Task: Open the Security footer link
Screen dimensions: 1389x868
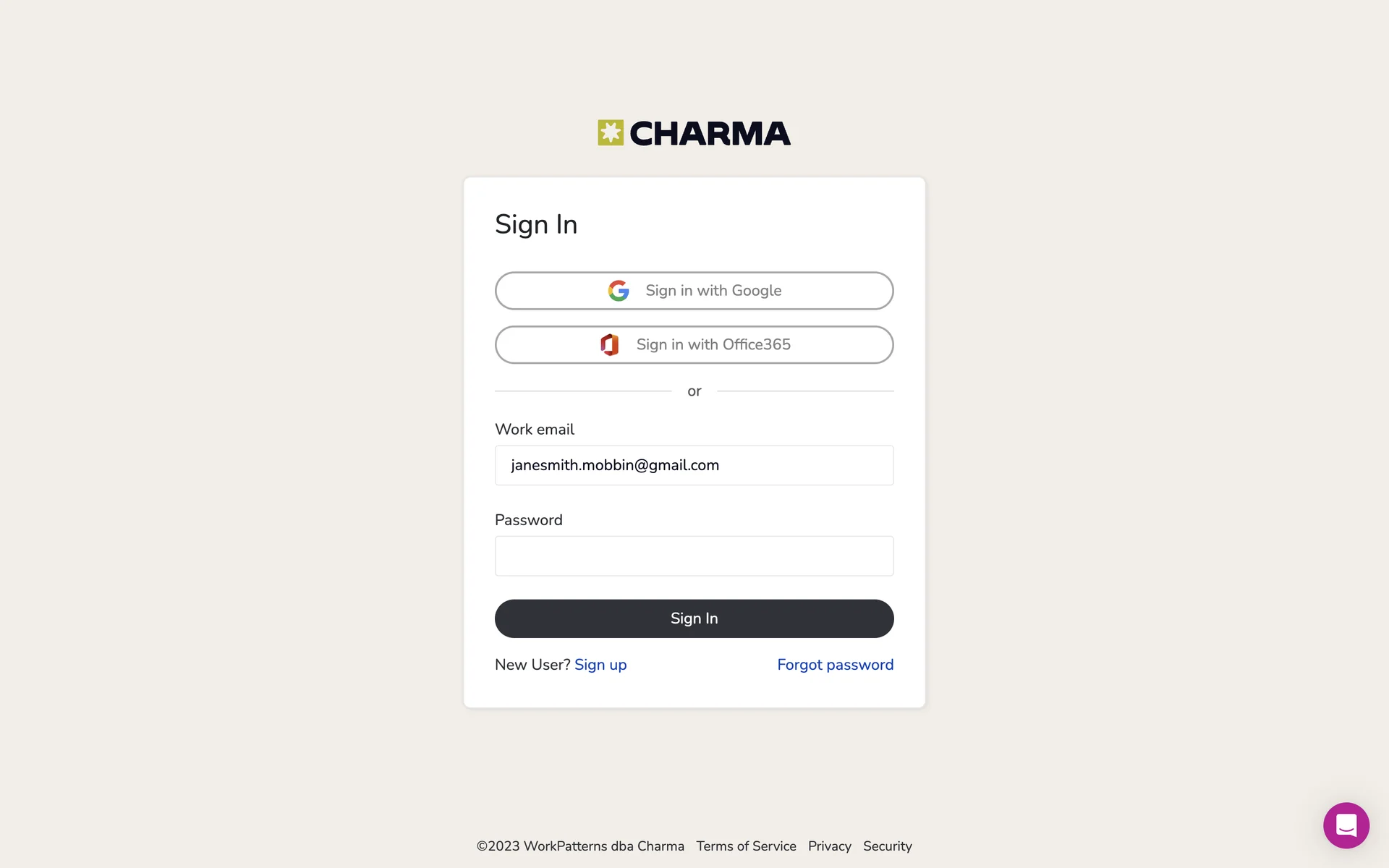Action: (887, 846)
